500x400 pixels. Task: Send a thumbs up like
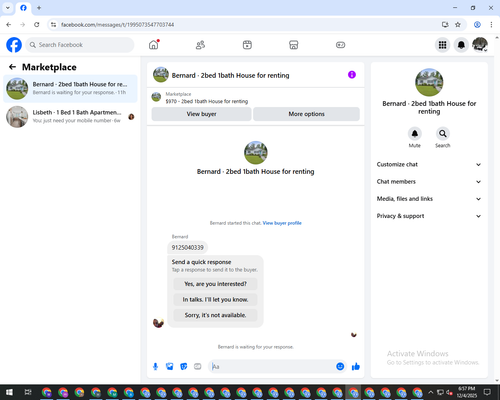[356, 367]
